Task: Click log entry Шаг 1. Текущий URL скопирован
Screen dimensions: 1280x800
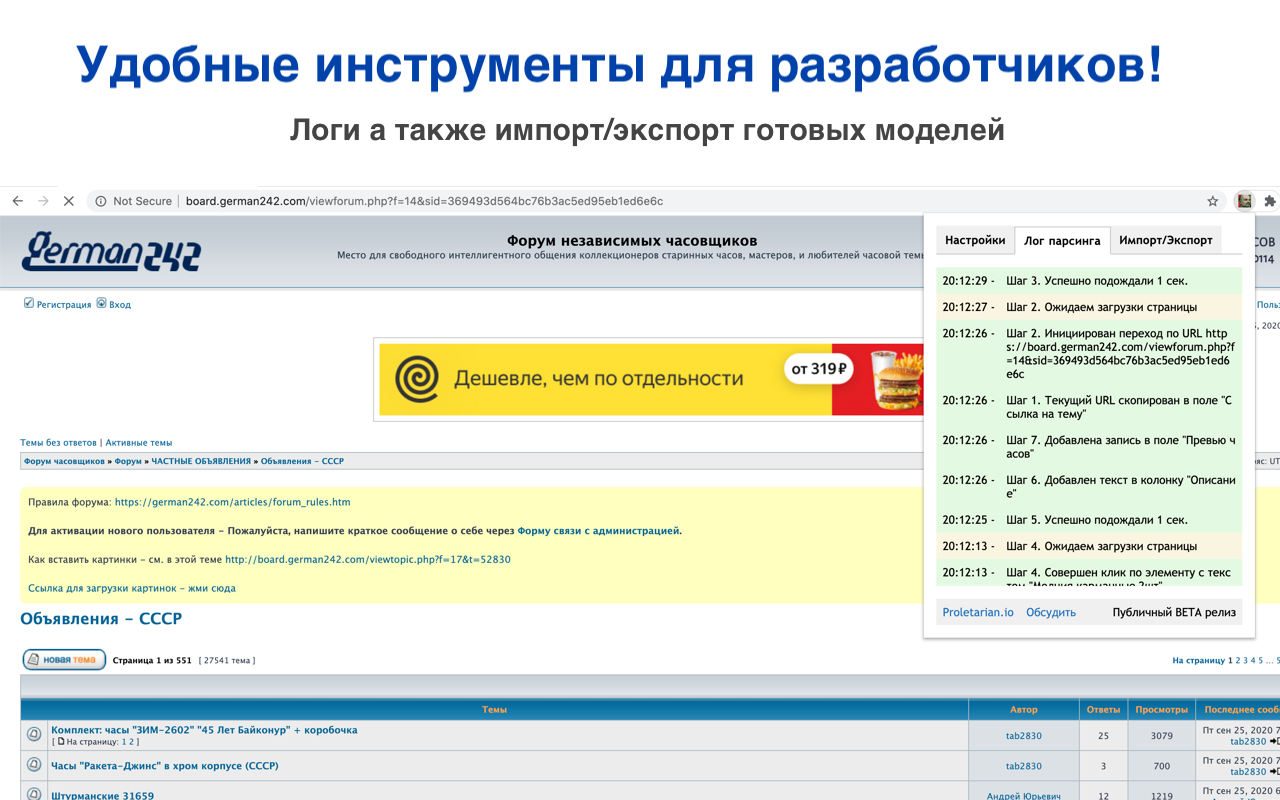Action: coord(1089,407)
